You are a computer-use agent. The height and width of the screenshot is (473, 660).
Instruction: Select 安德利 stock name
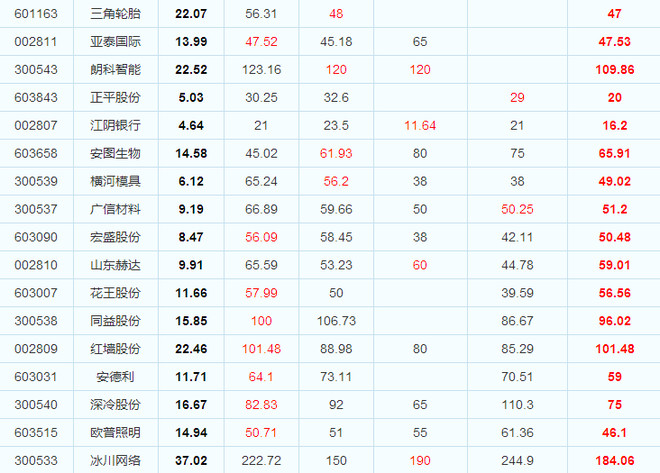click(x=115, y=377)
